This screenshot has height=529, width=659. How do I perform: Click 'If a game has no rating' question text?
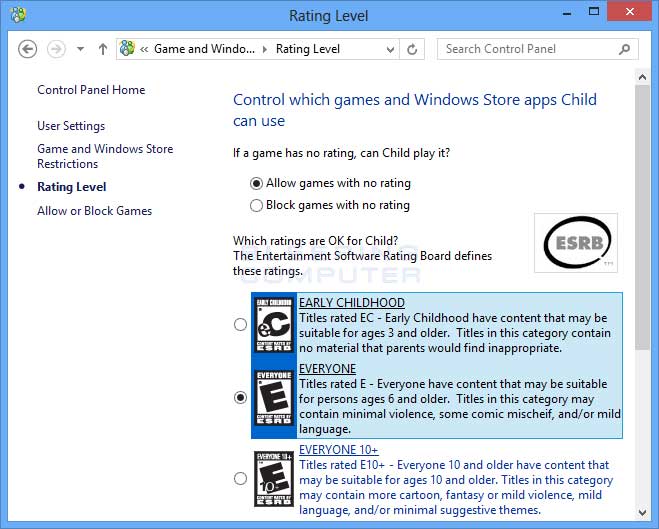(341, 153)
